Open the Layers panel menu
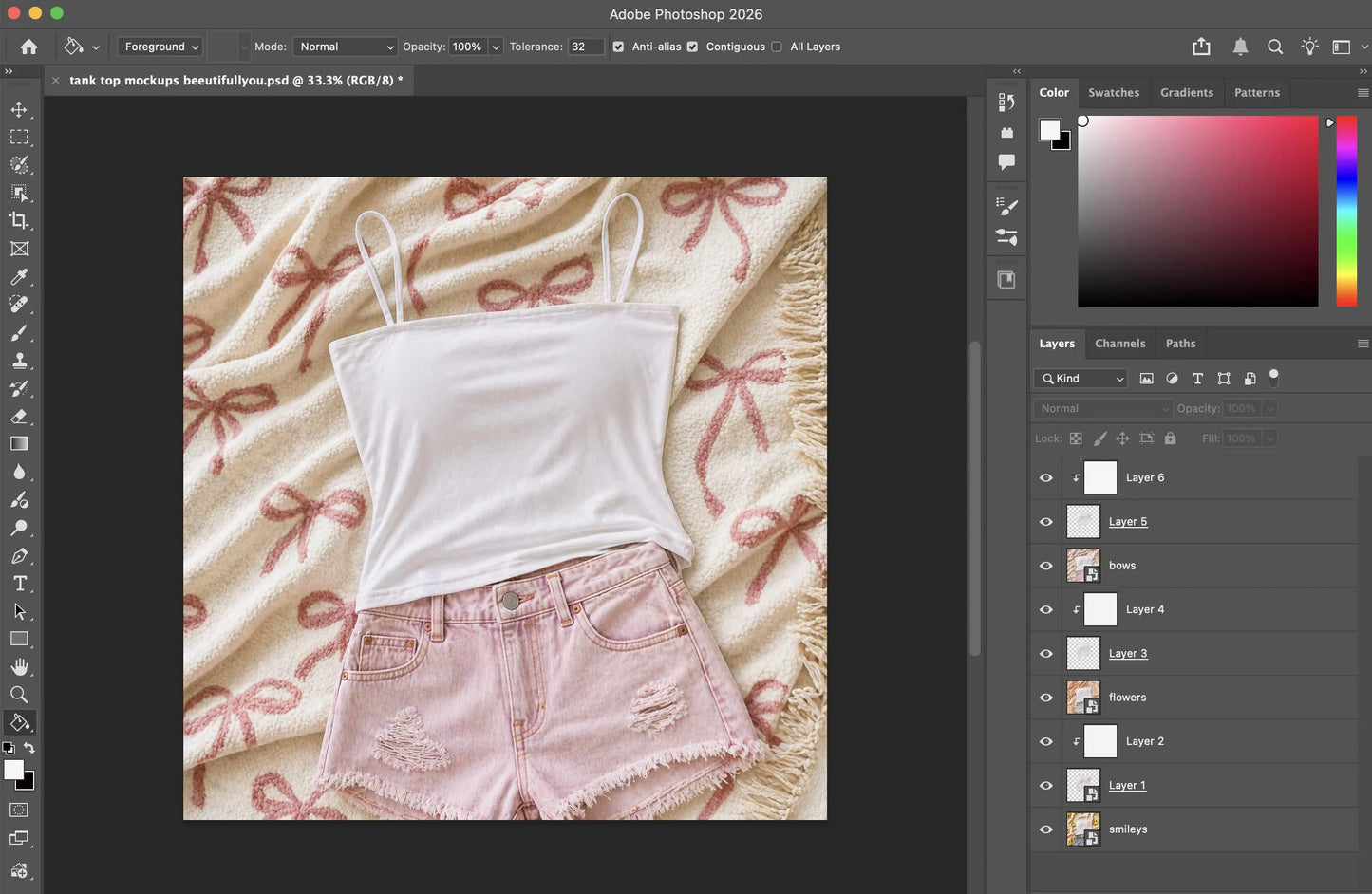The width and height of the screenshot is (1372, 894). [1363, 344]
